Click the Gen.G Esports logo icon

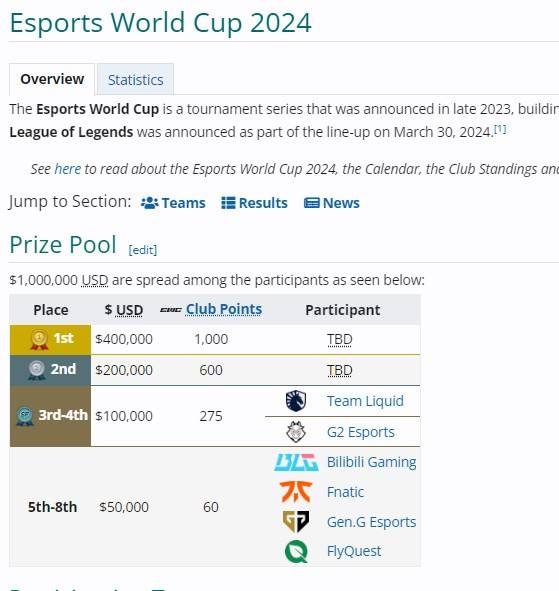(296, 522)
